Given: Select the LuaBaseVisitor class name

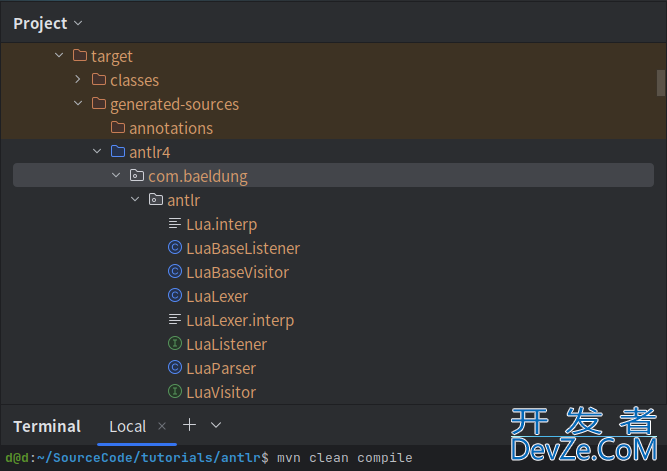Looking at the screenshot, I should point(237,272).
